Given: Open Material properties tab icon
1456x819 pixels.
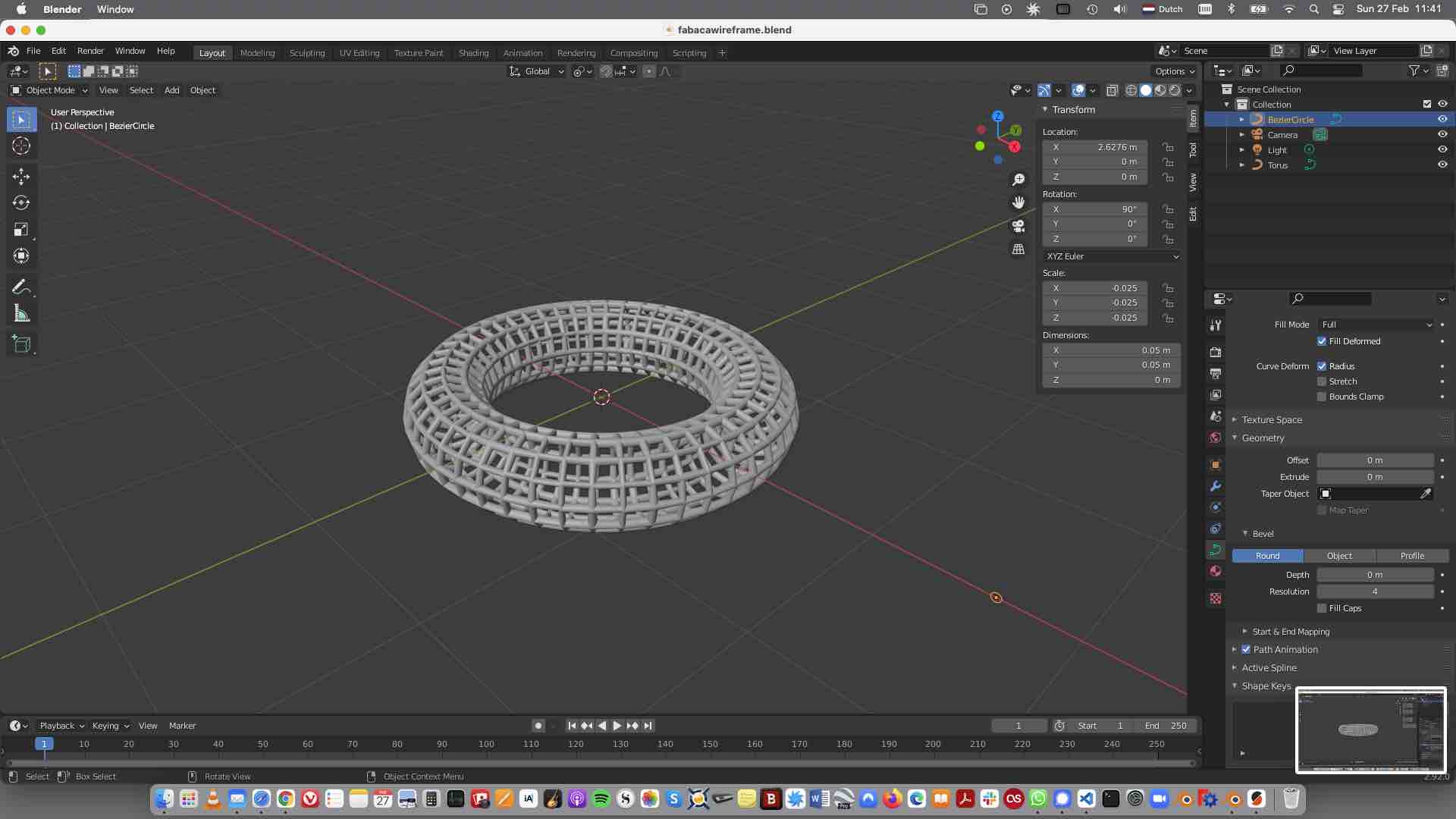Looking at the screenshot, I should [x=1216, y=571].
